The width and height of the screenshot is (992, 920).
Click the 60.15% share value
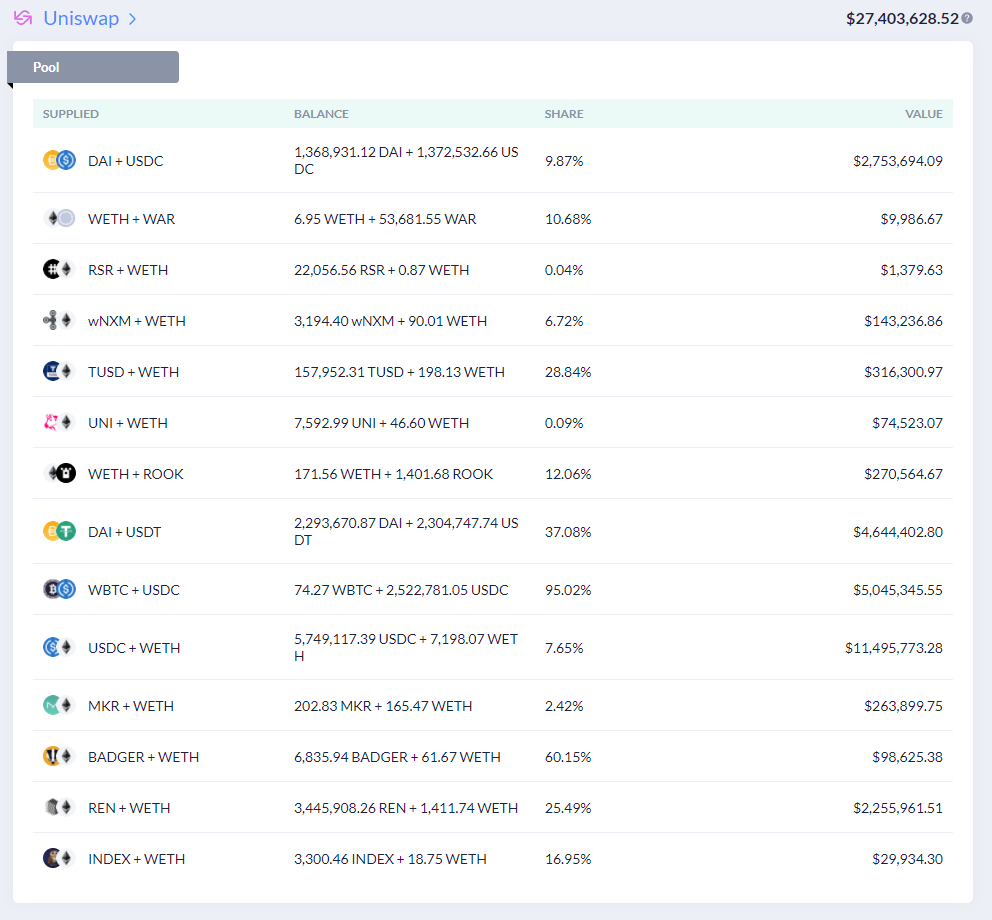point(568,757)
